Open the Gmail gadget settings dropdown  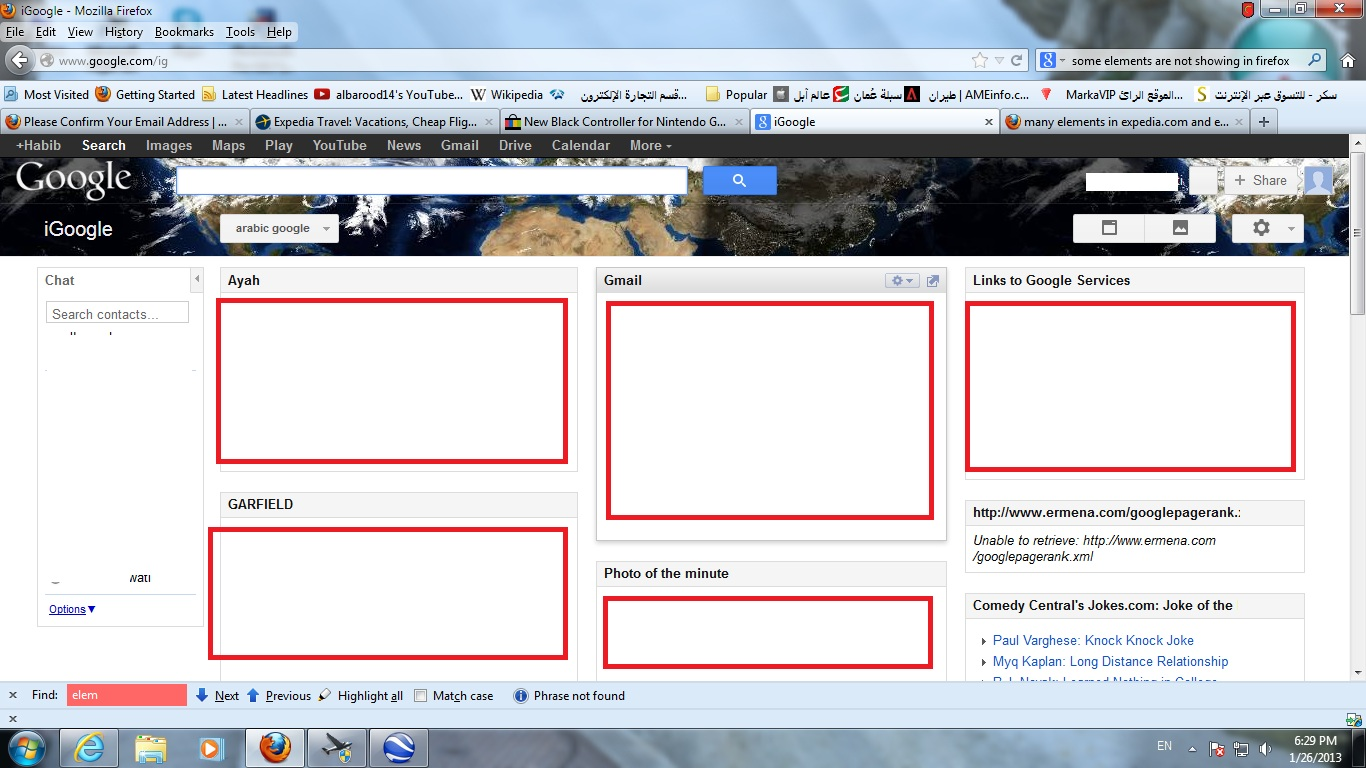(901, 281)
